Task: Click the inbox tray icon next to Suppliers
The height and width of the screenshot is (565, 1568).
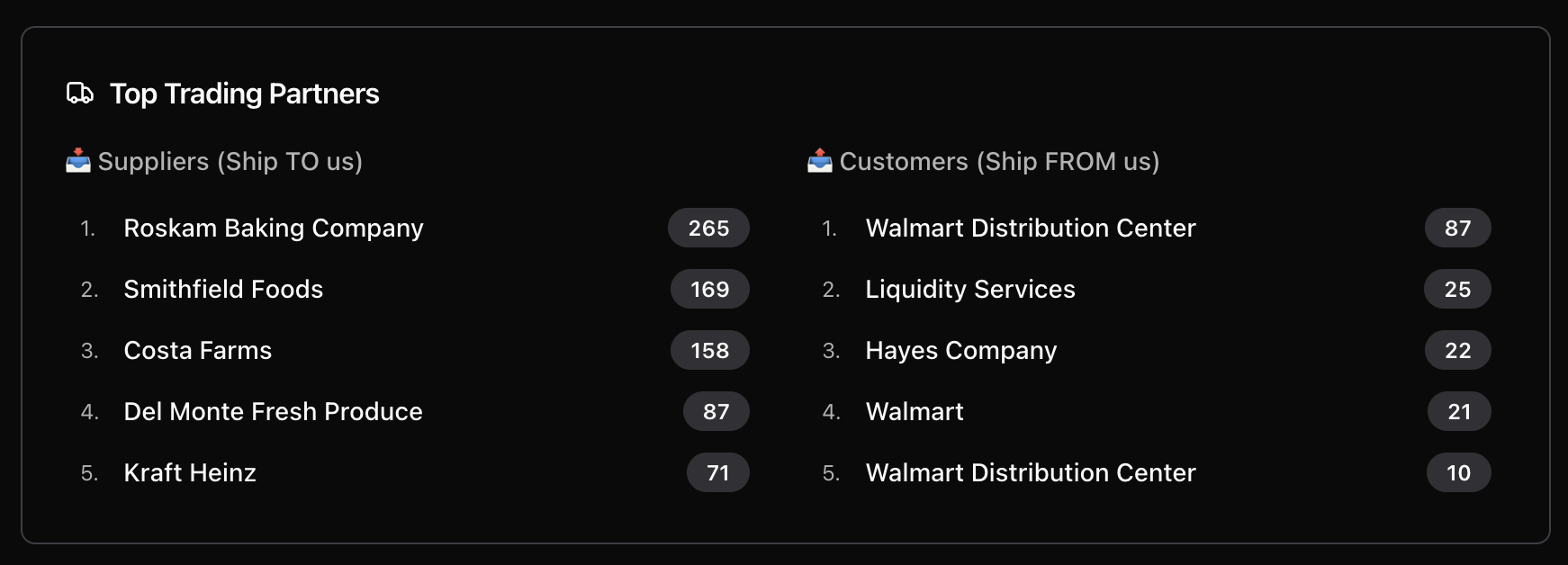Action: (x=78, y=161)
